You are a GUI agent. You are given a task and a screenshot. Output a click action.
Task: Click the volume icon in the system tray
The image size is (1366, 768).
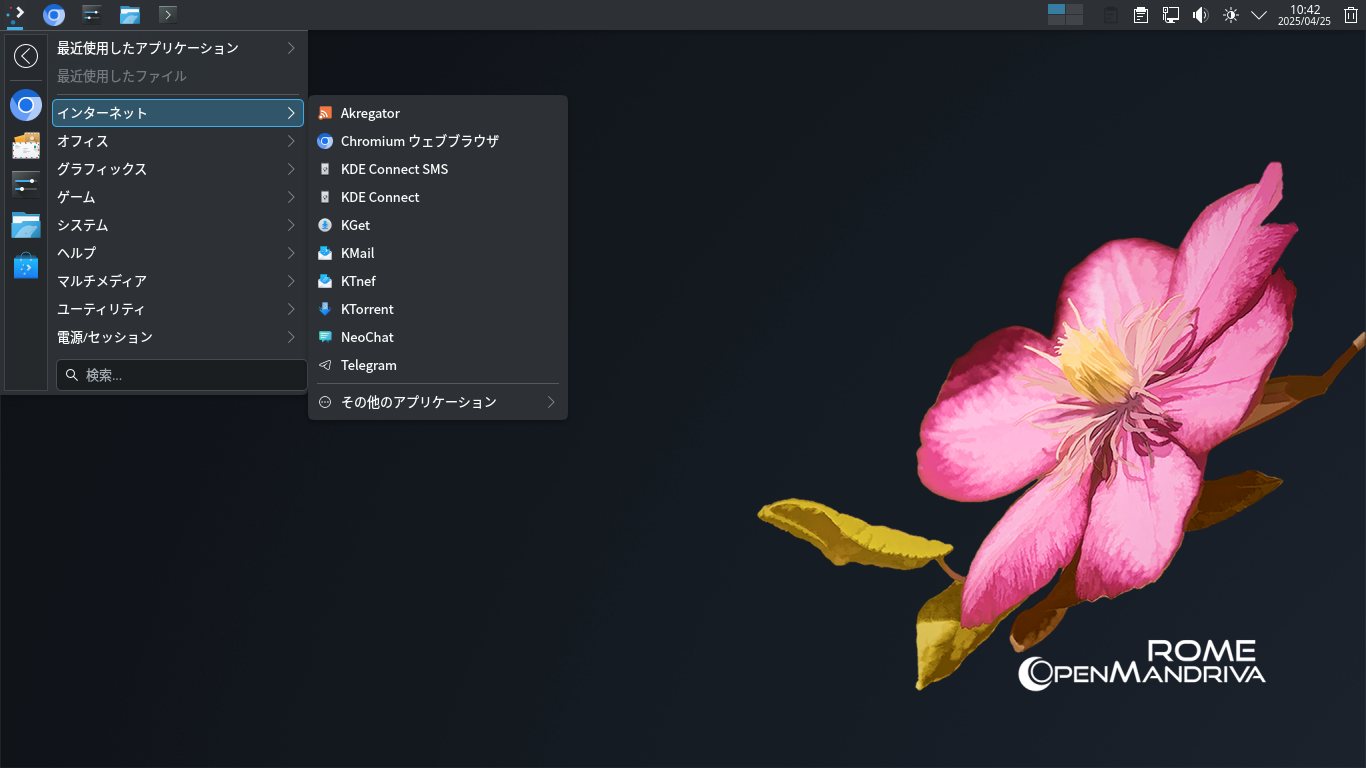1200,15
